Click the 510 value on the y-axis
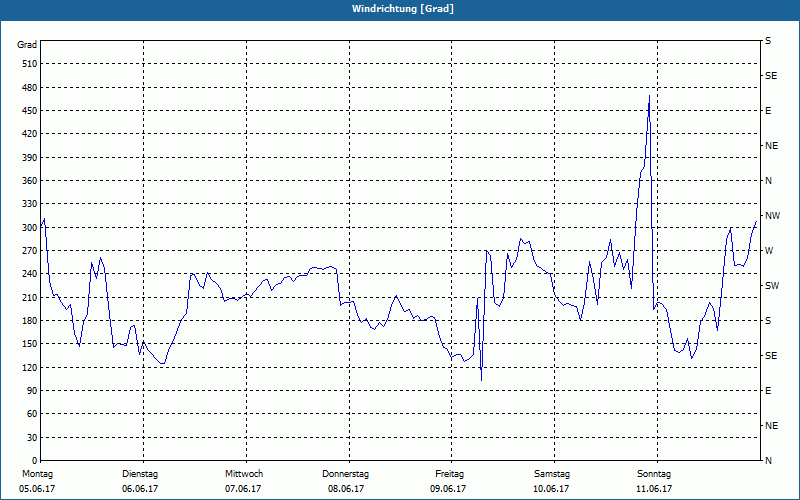Viewport: 800px width, 500px height. pos(30,64)
